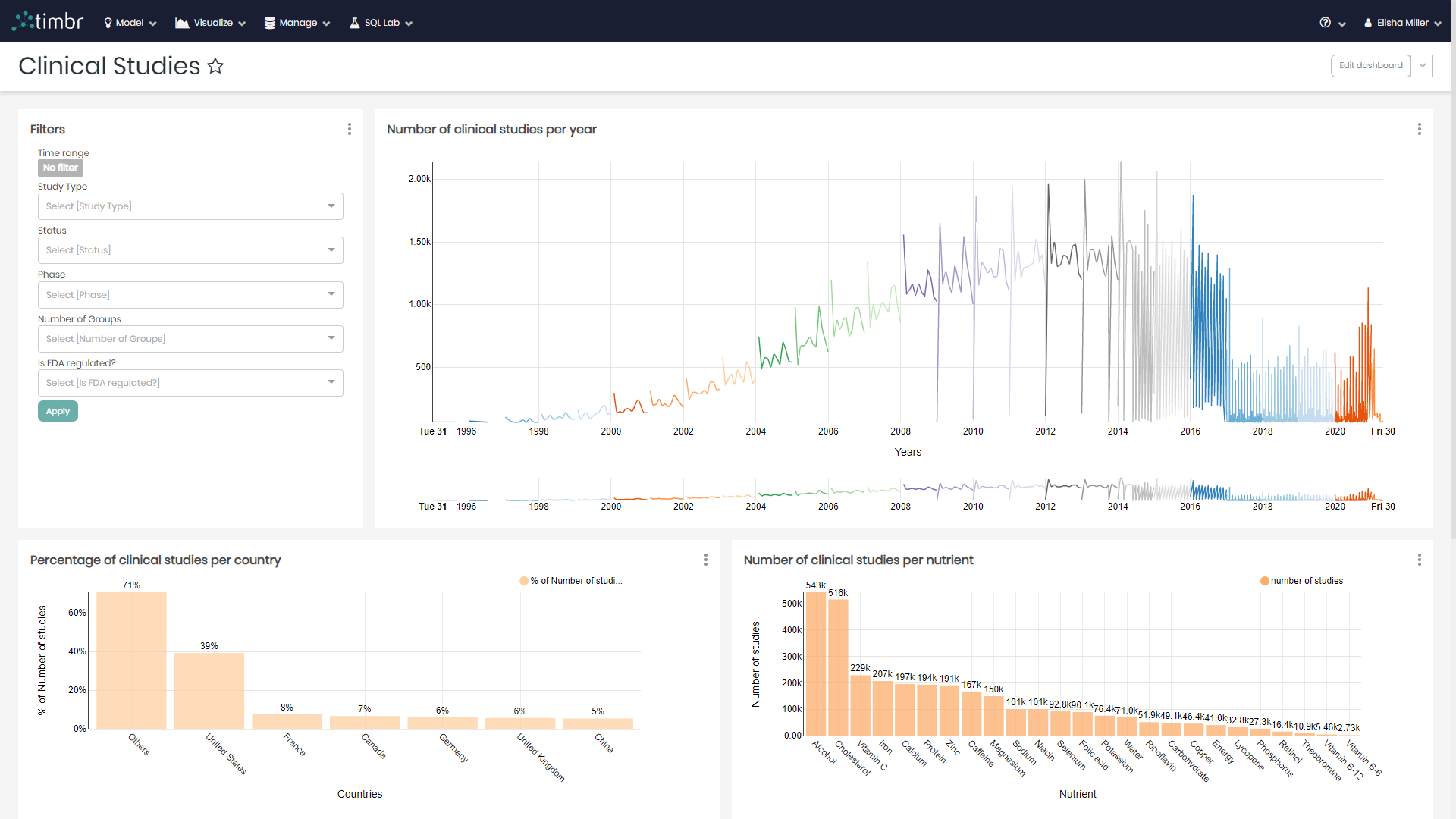Viewport: 1456px width, 819px height.
Task: Open the Model menu pin icon
Action: click(x=107, y=22)
